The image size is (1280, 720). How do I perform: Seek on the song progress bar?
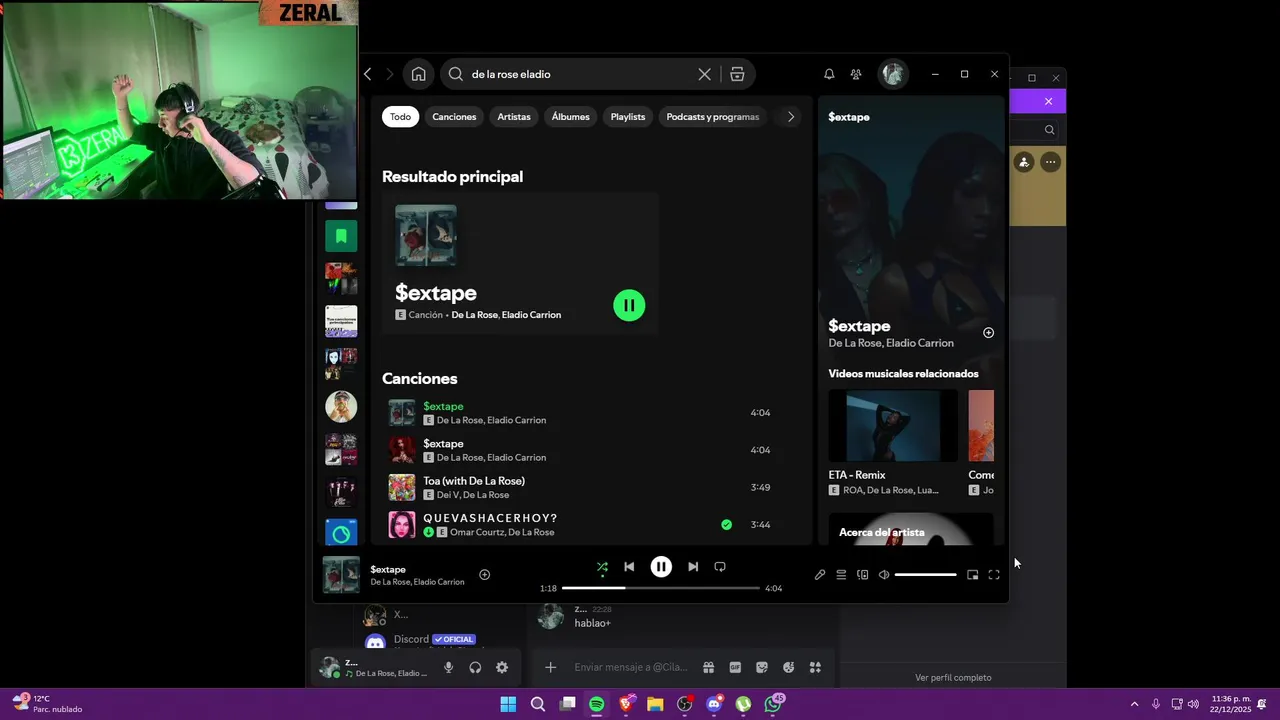pyautogui.click(x=661, y=588)
